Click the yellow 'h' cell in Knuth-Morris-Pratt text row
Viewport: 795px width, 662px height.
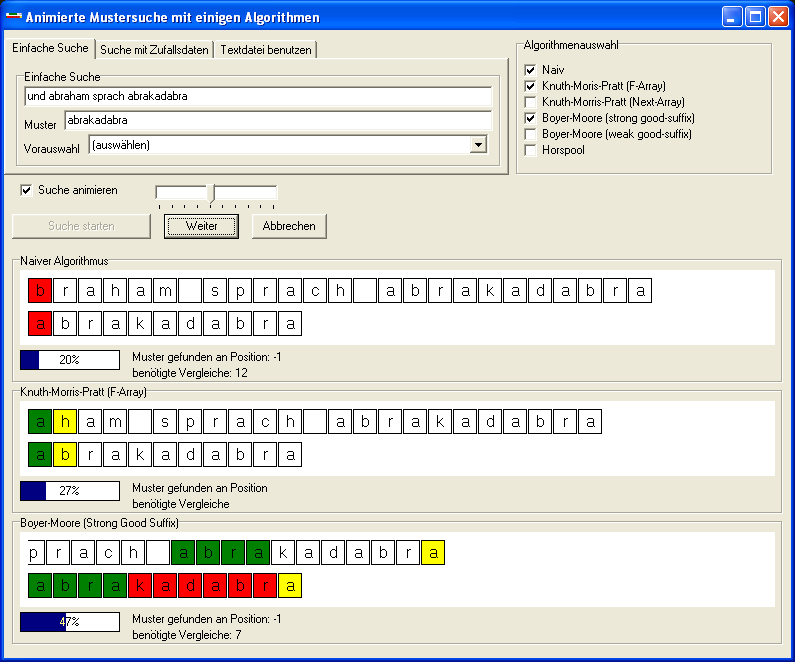tap(65, 422)
